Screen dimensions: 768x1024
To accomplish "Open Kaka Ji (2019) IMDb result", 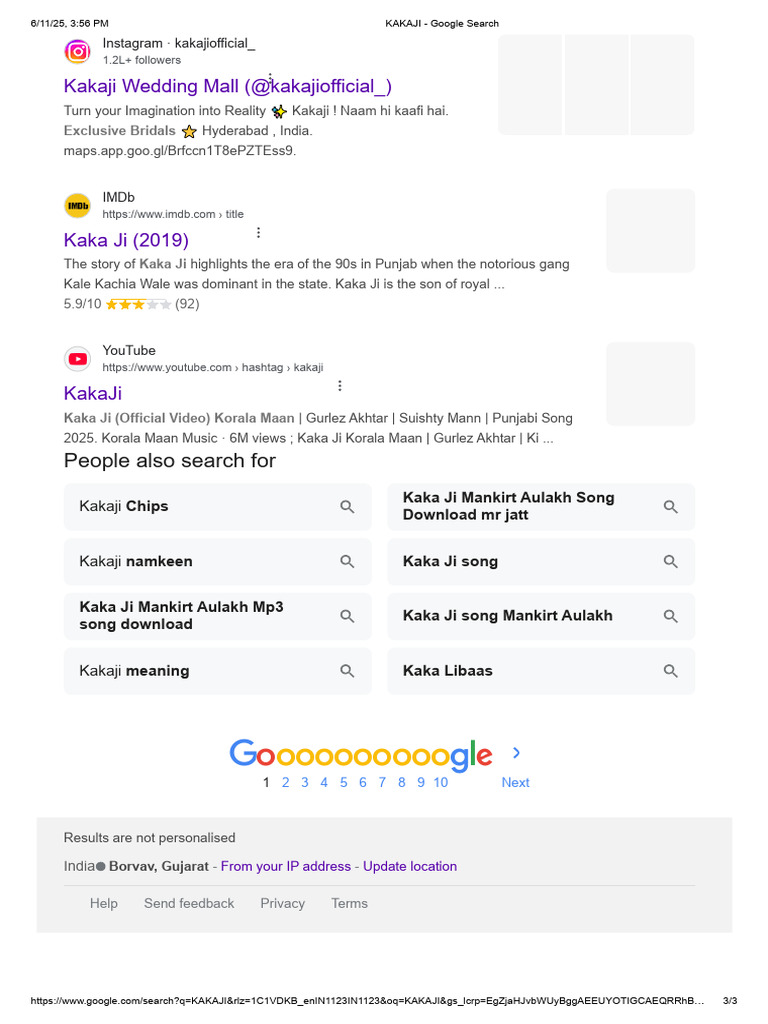I will click(126, 240).
